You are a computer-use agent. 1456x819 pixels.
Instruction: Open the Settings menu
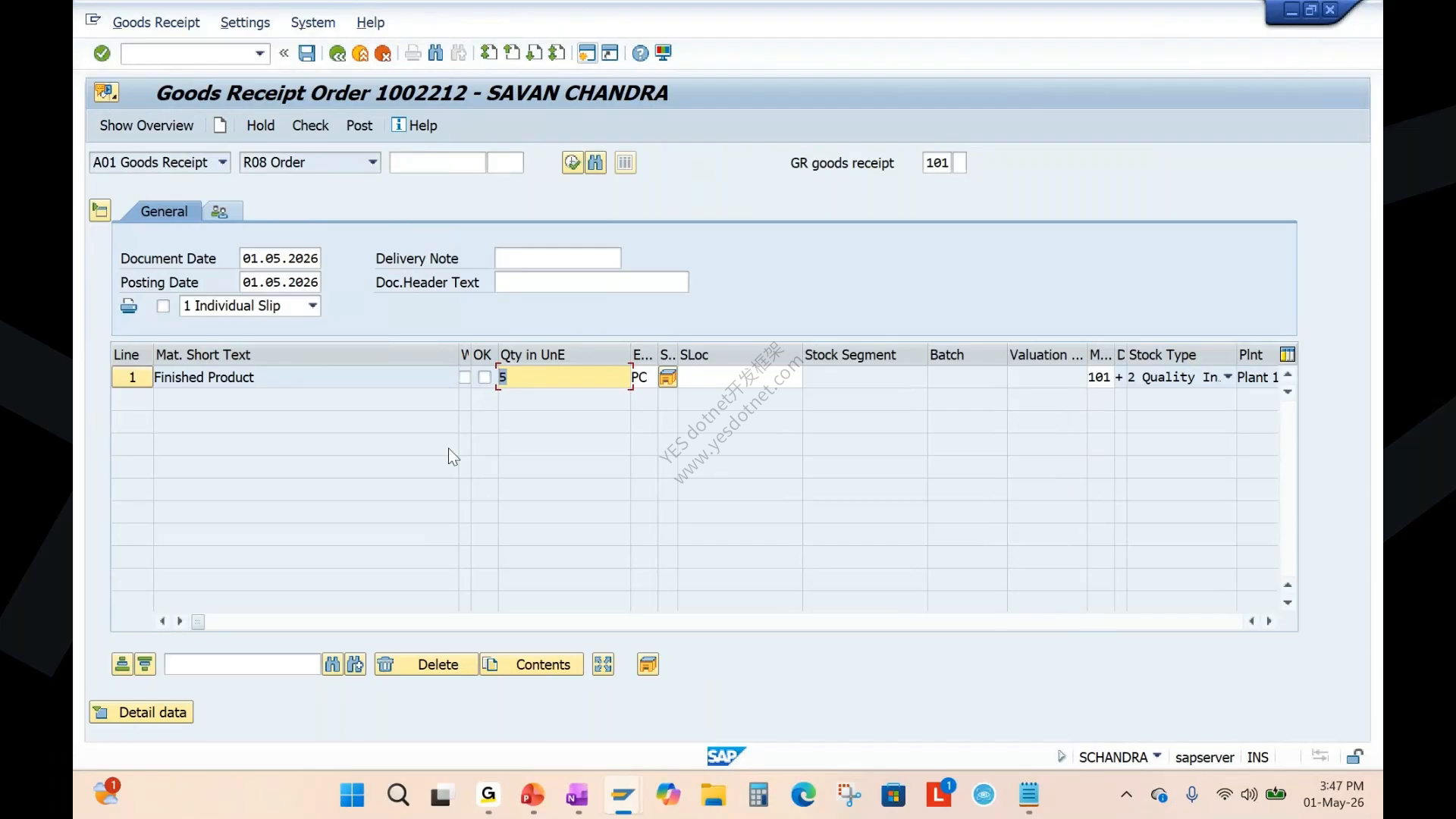coord(245,22)
